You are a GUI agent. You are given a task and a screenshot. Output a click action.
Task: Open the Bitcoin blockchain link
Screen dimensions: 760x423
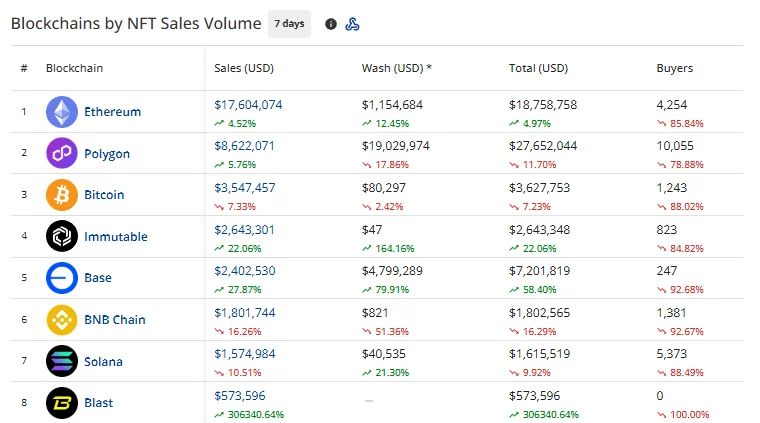104,195
